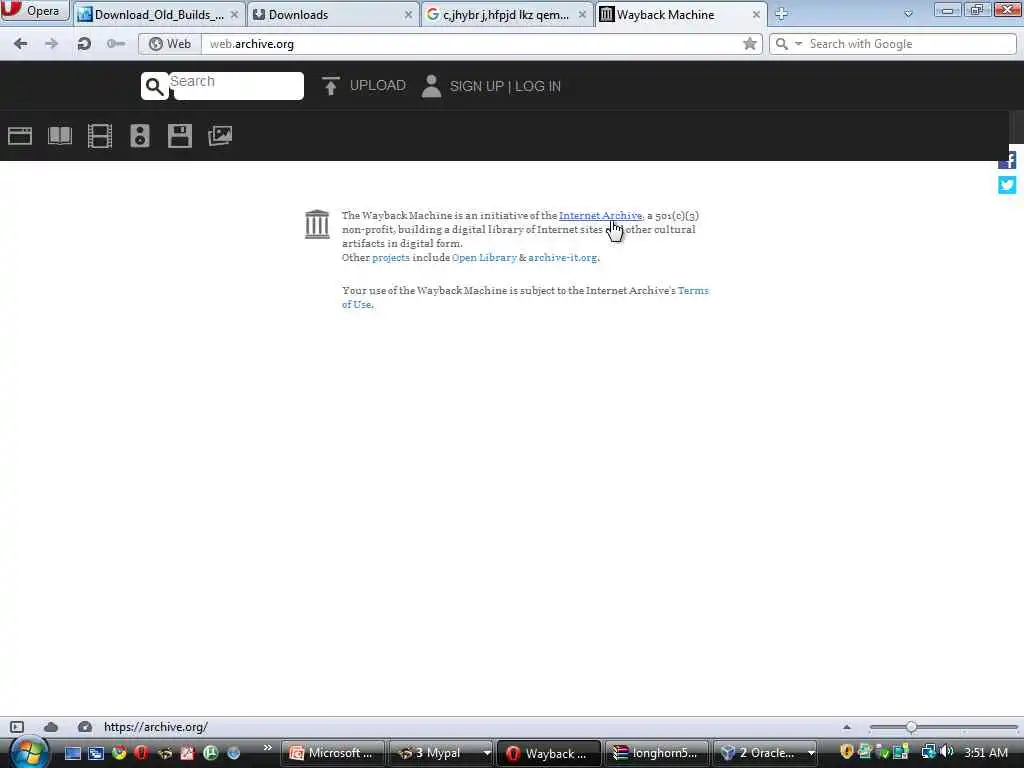The image size is (1024, 768).
Task: Switch to the longhorn5 taskbar window
Action: tap(657, 753)
